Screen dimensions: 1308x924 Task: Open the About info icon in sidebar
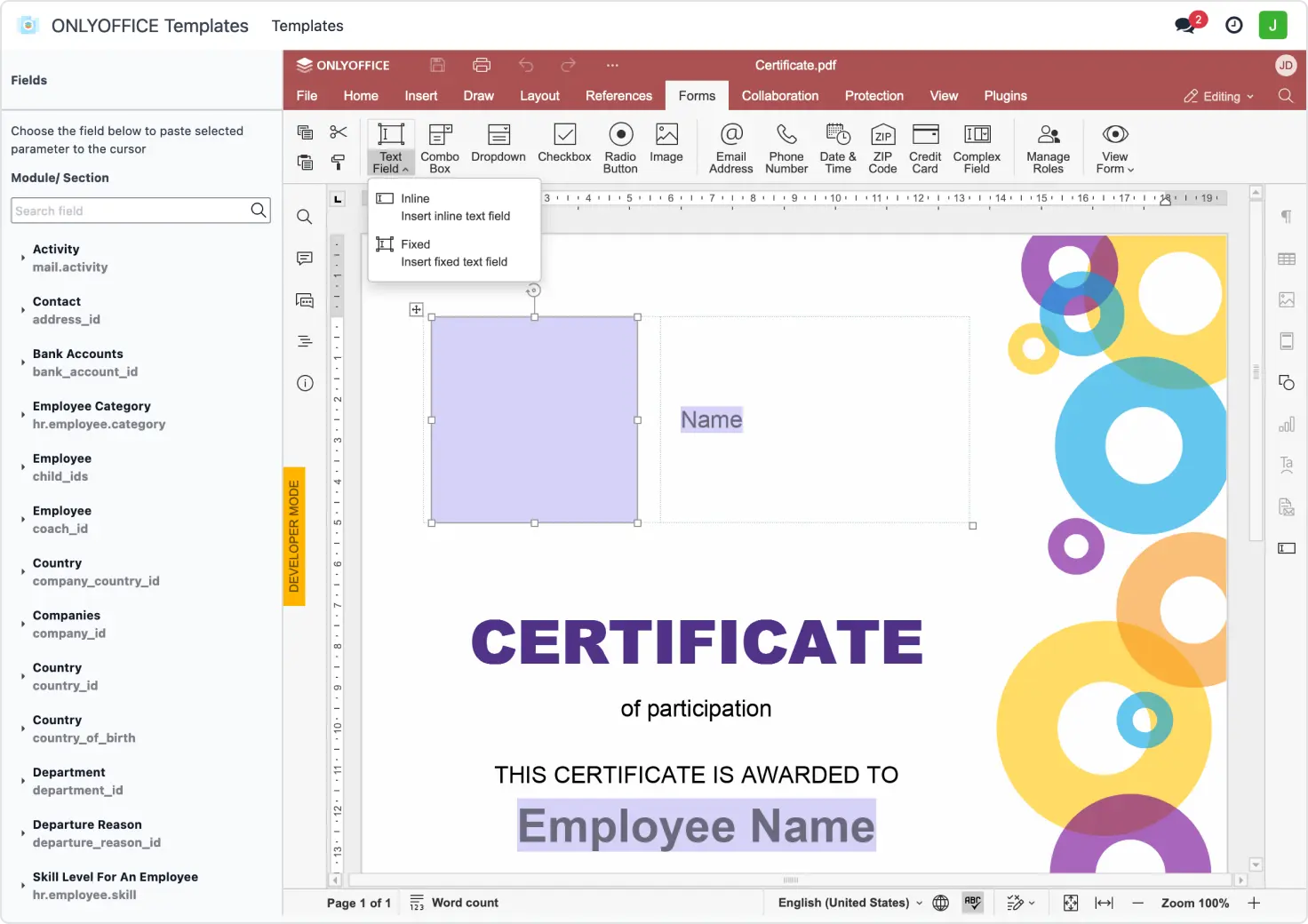click(x=304, y=383)
